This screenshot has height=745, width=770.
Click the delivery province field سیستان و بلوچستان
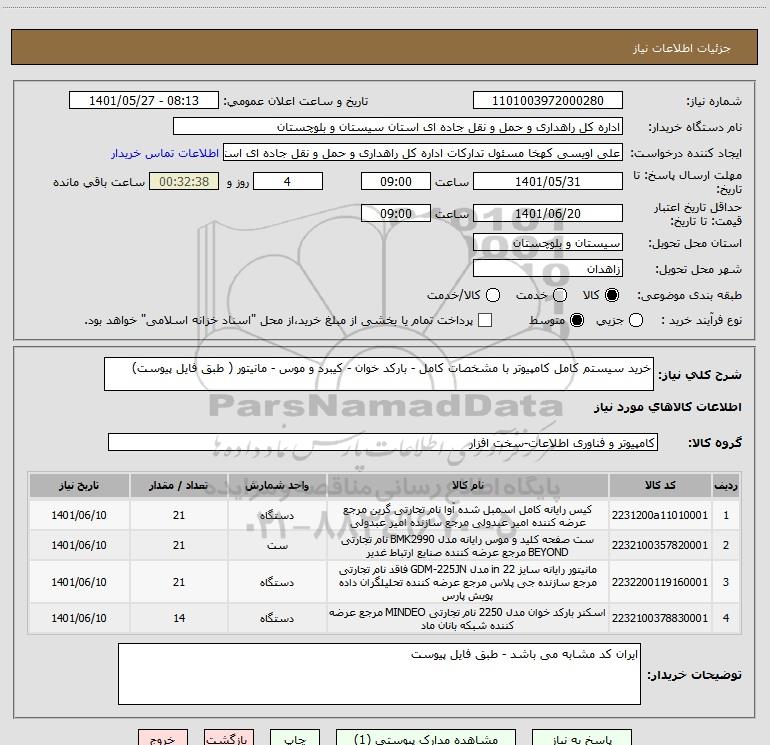point(548,243)
